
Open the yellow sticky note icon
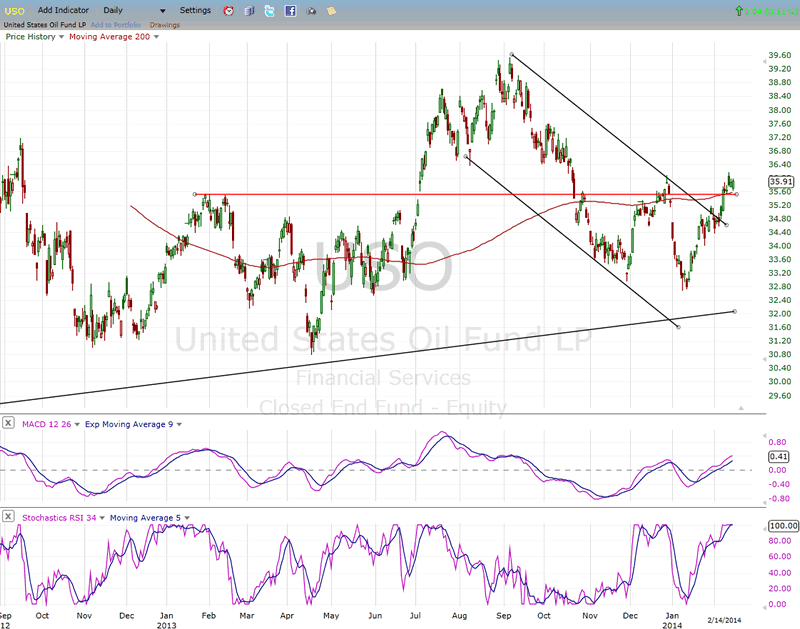[x=332, y=11]
